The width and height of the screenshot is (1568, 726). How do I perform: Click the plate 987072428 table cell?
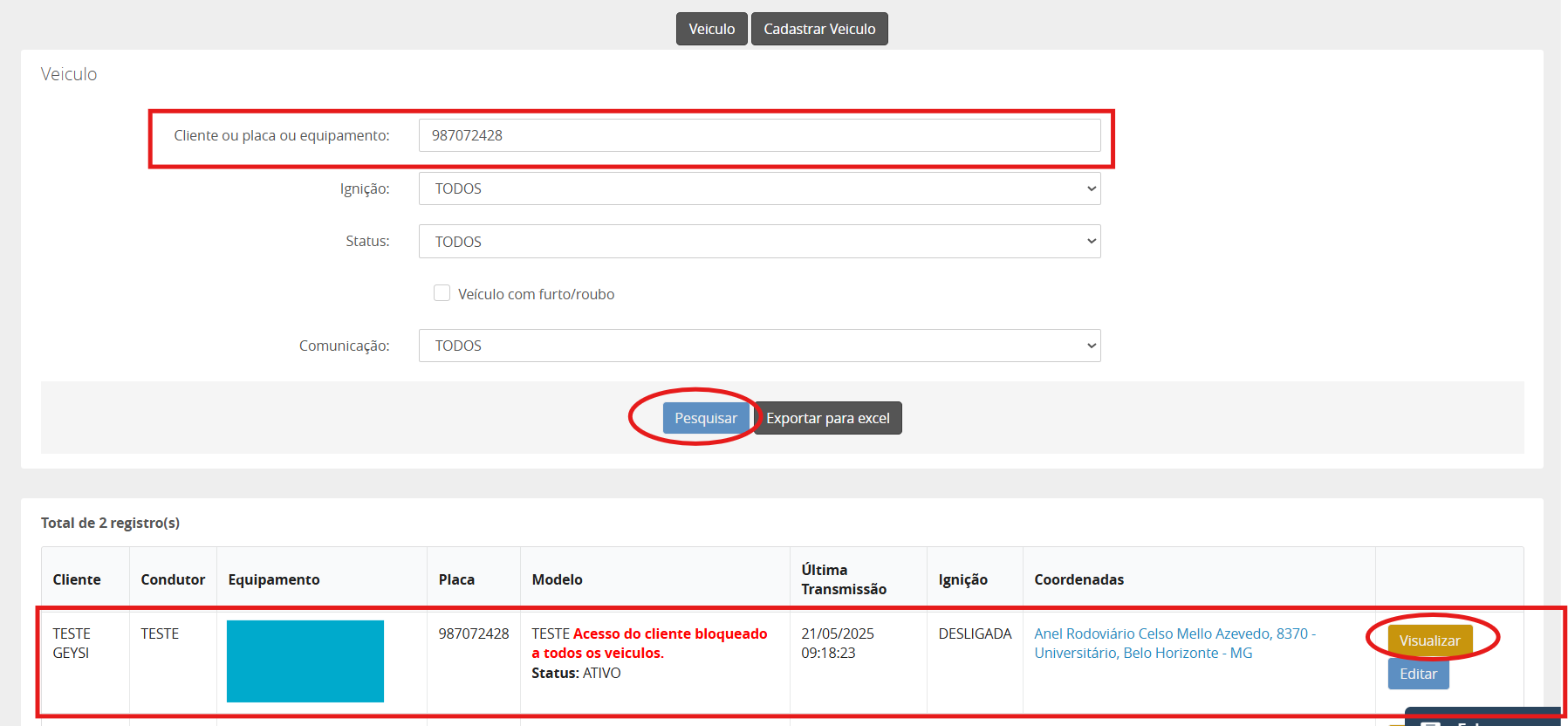(473, 634)
